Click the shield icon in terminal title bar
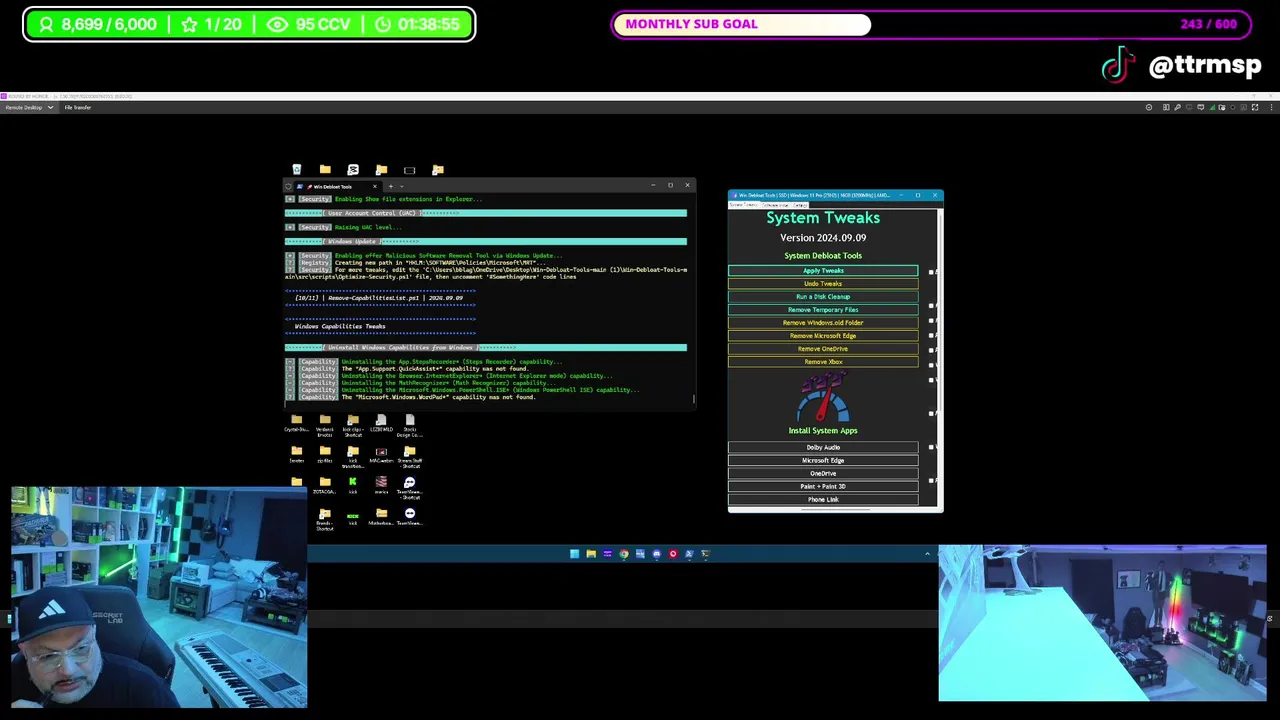The image size is (1280, 720). pyautogui.click(x=289, y=186)
